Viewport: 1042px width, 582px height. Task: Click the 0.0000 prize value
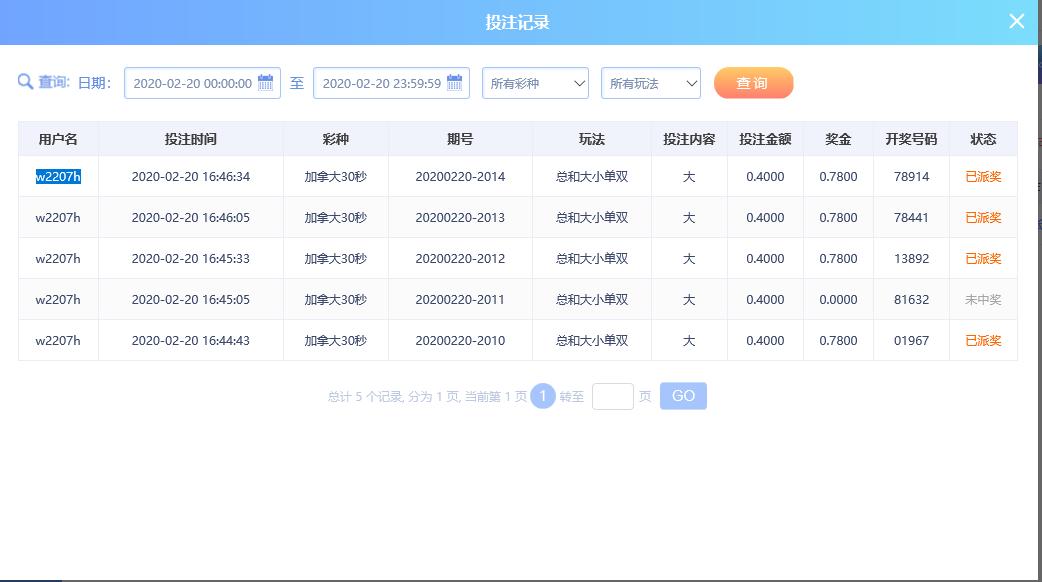[838, 300]
